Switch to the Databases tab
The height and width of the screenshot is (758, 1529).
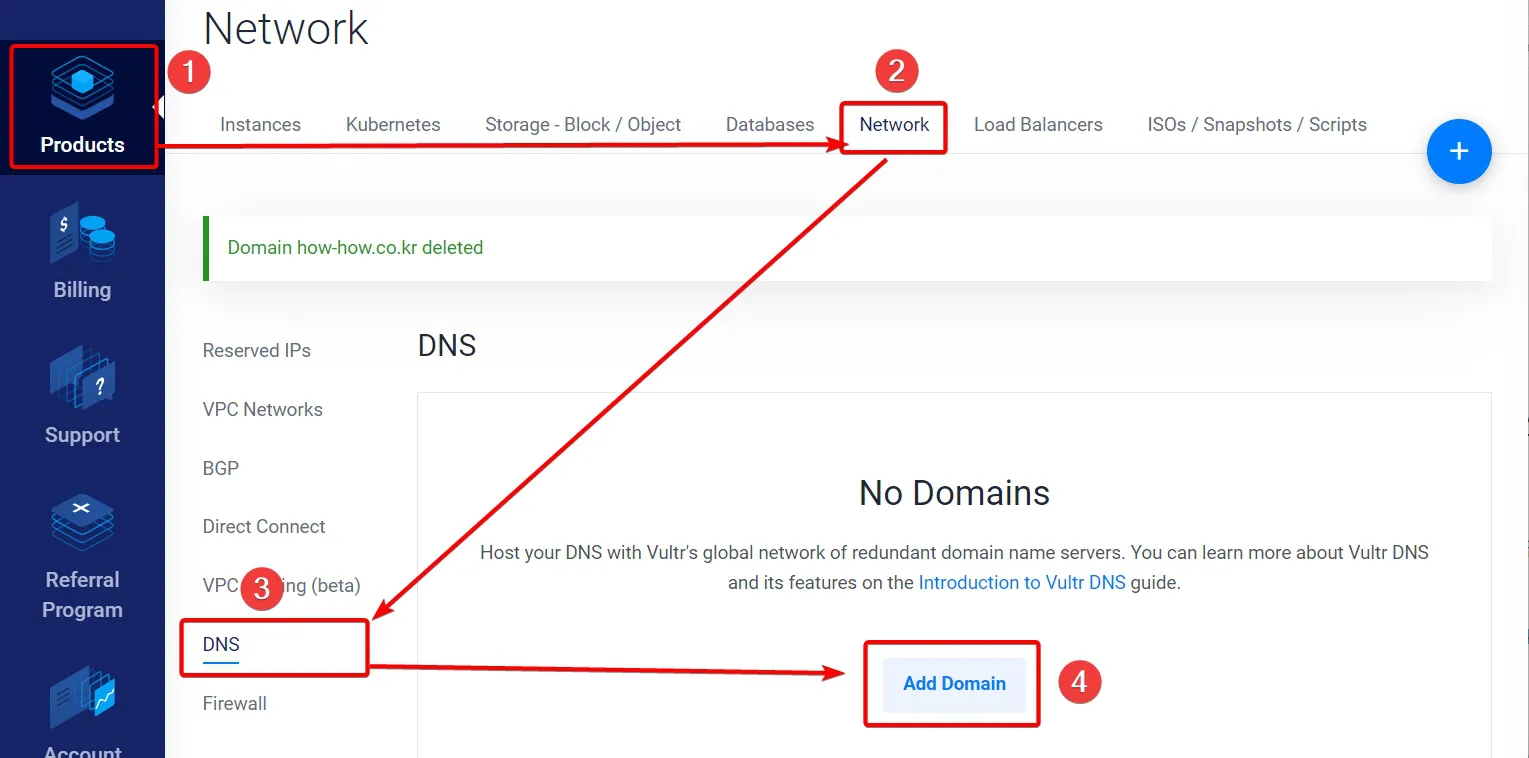pos(770,125)
